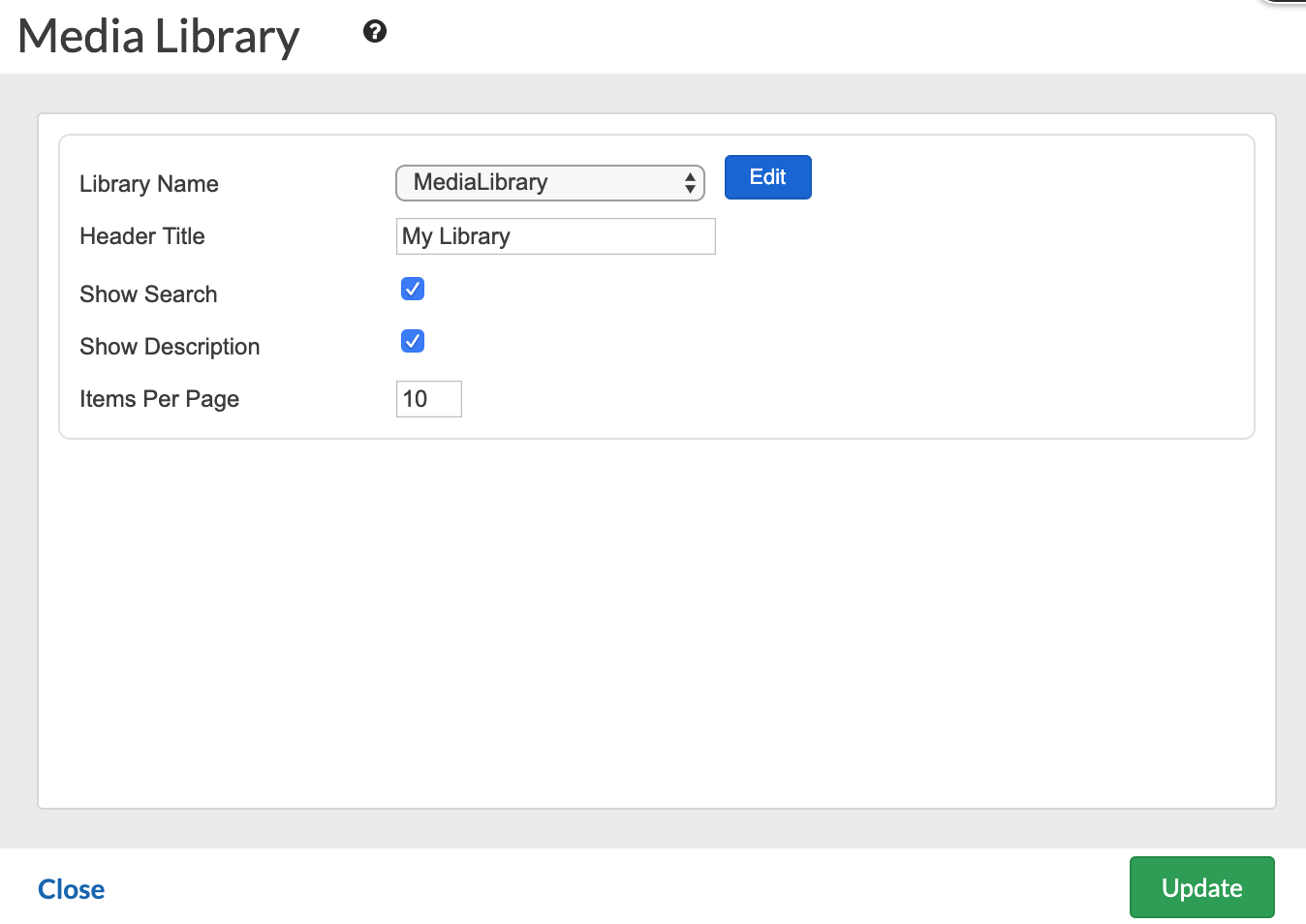
Task: Click the Items Per Page label
Action: (159, 399)
